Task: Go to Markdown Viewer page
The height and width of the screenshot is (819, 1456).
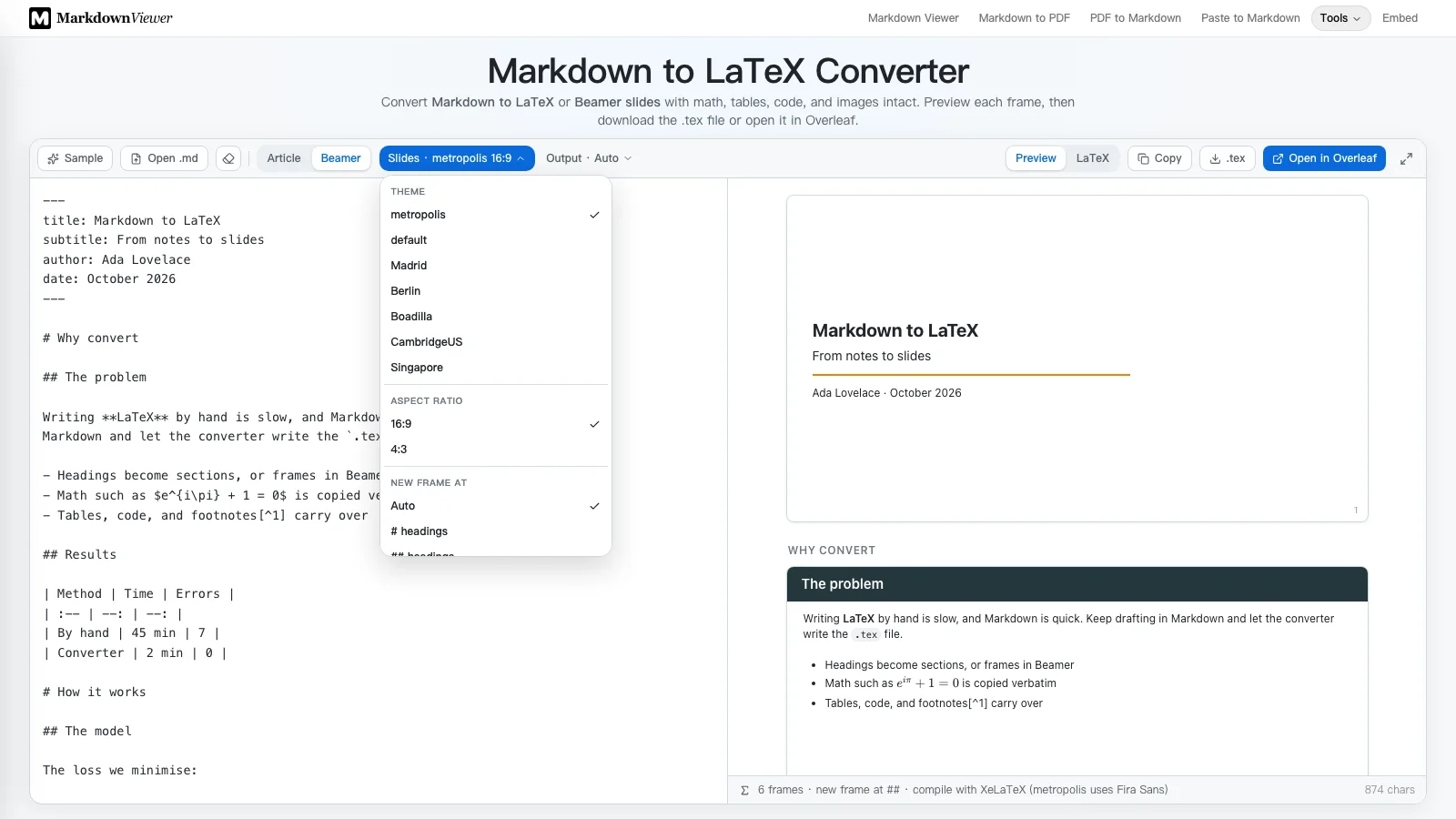Action: (x=913, y=18)
